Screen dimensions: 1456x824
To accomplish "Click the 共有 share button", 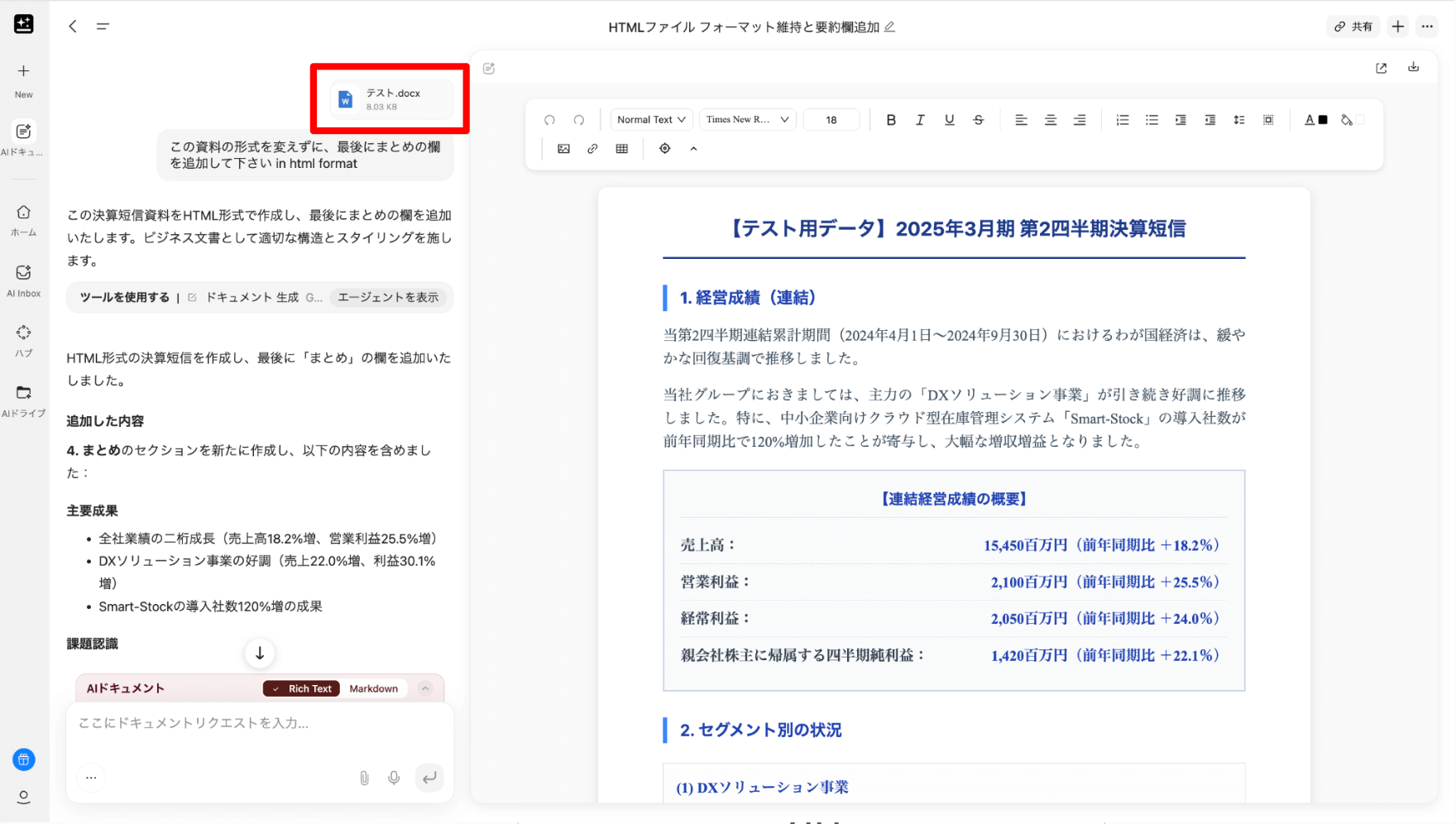I will tap(1353, 26).
